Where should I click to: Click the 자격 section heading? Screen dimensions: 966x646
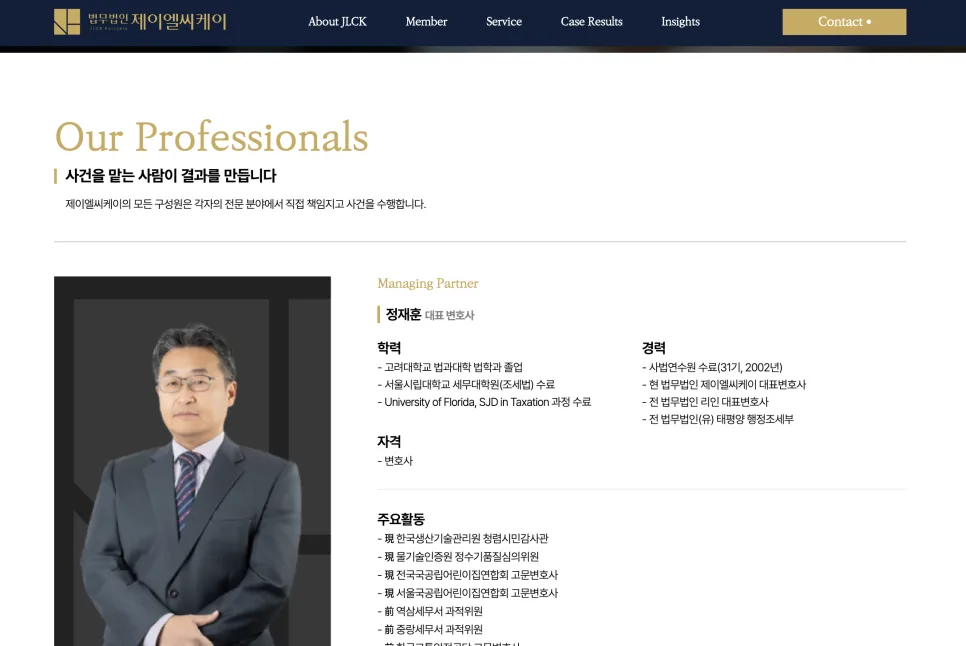tap(389, 442)
